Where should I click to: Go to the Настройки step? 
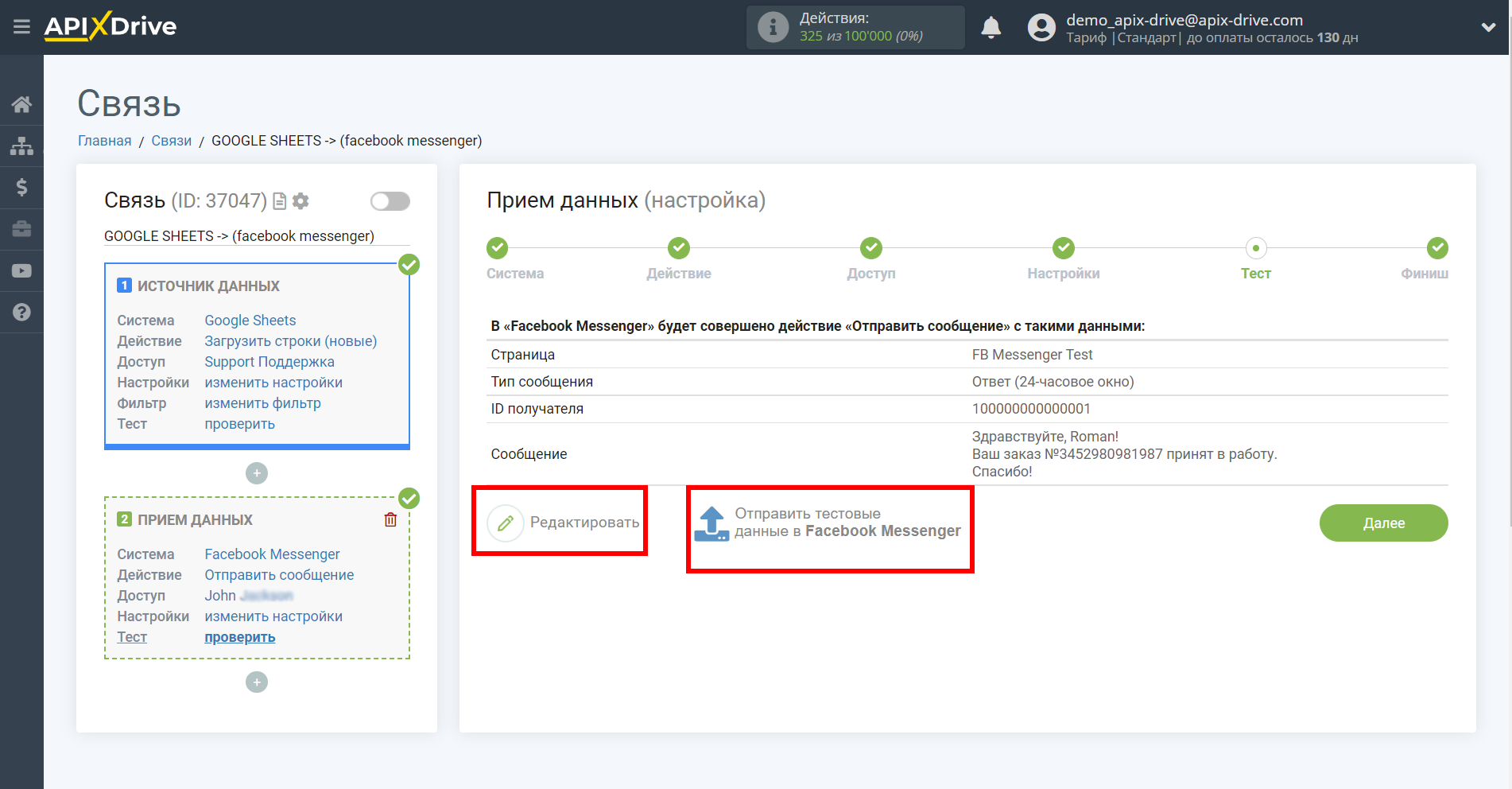(1064, 248)
